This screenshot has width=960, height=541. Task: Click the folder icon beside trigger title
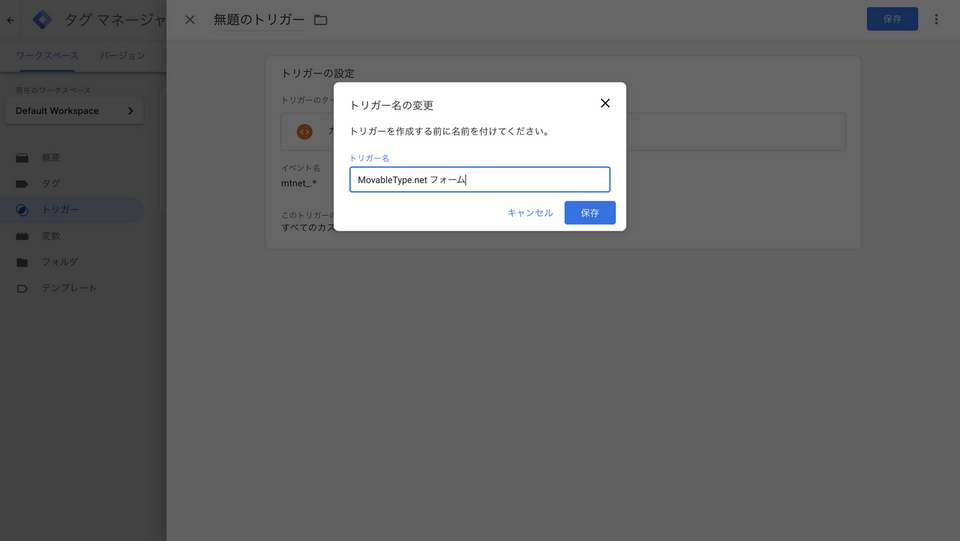(321, 20)
